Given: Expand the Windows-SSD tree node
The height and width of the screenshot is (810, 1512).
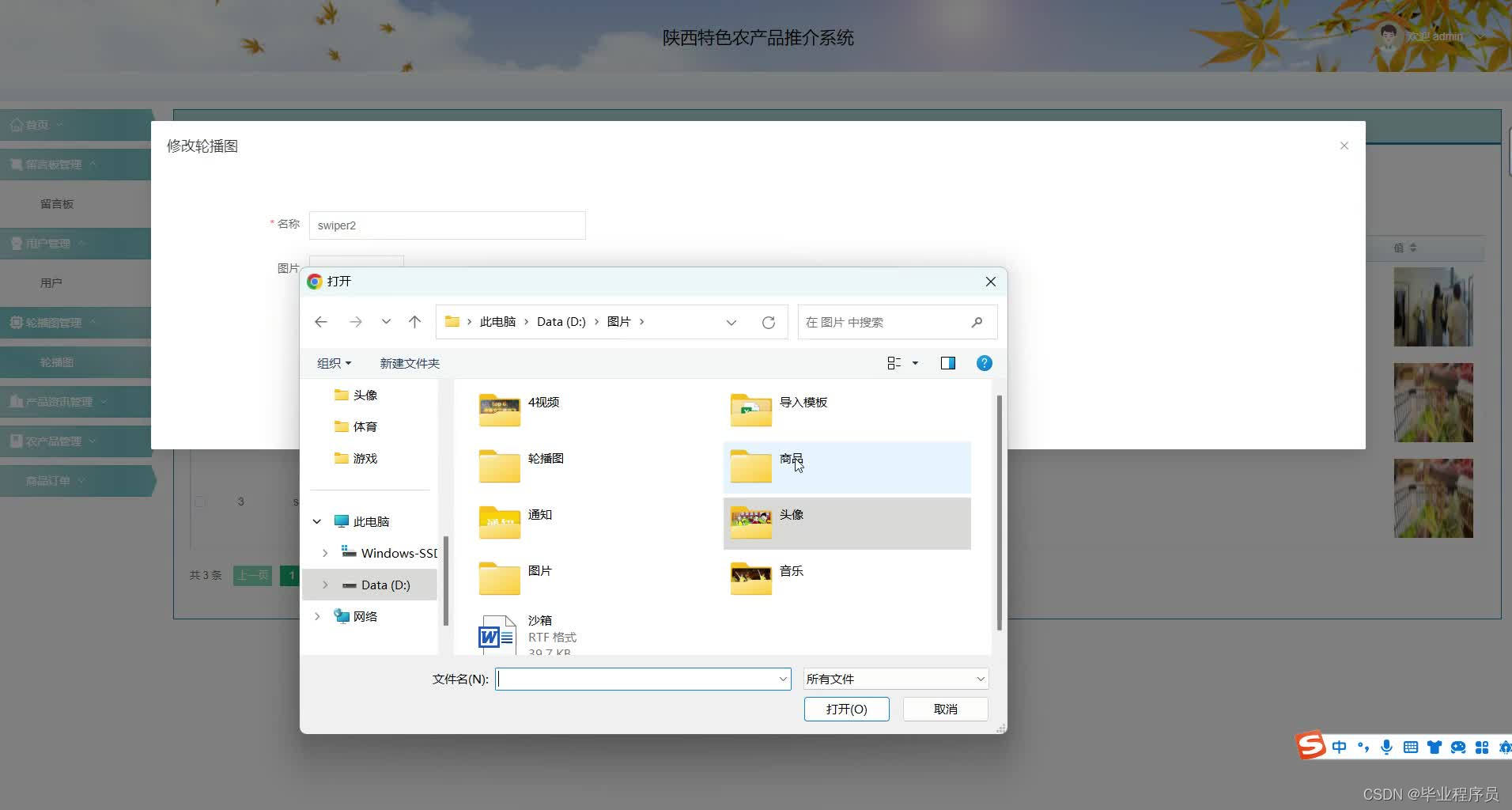Looking at the screenshot, I should [x=324, y=553].
